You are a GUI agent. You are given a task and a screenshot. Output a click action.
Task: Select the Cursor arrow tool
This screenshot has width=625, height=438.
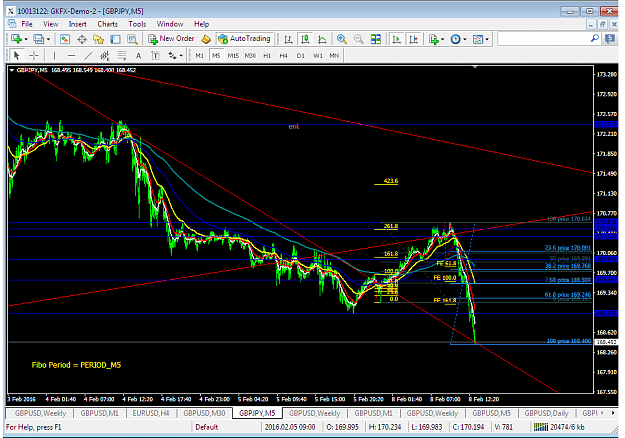[x=17, y=55]
